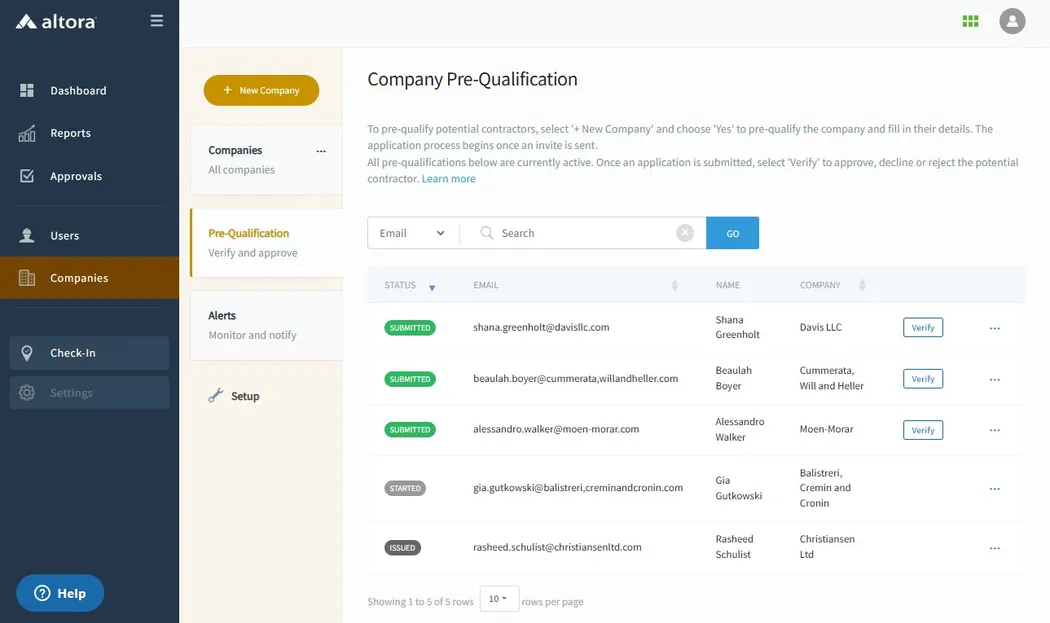1050x623 pixels.
Task: Open row options for Moen-Morar
Action: 994,430
